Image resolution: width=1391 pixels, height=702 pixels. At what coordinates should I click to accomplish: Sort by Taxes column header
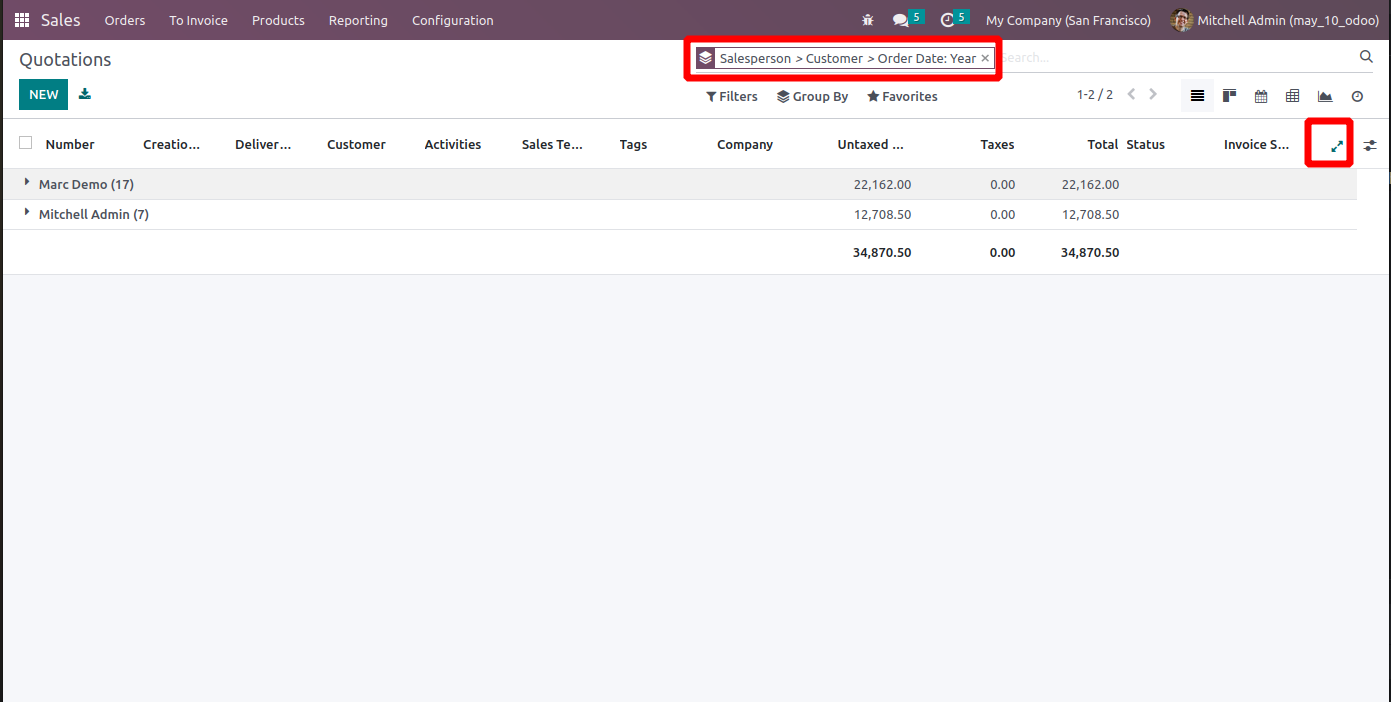(x=997, y=144)
